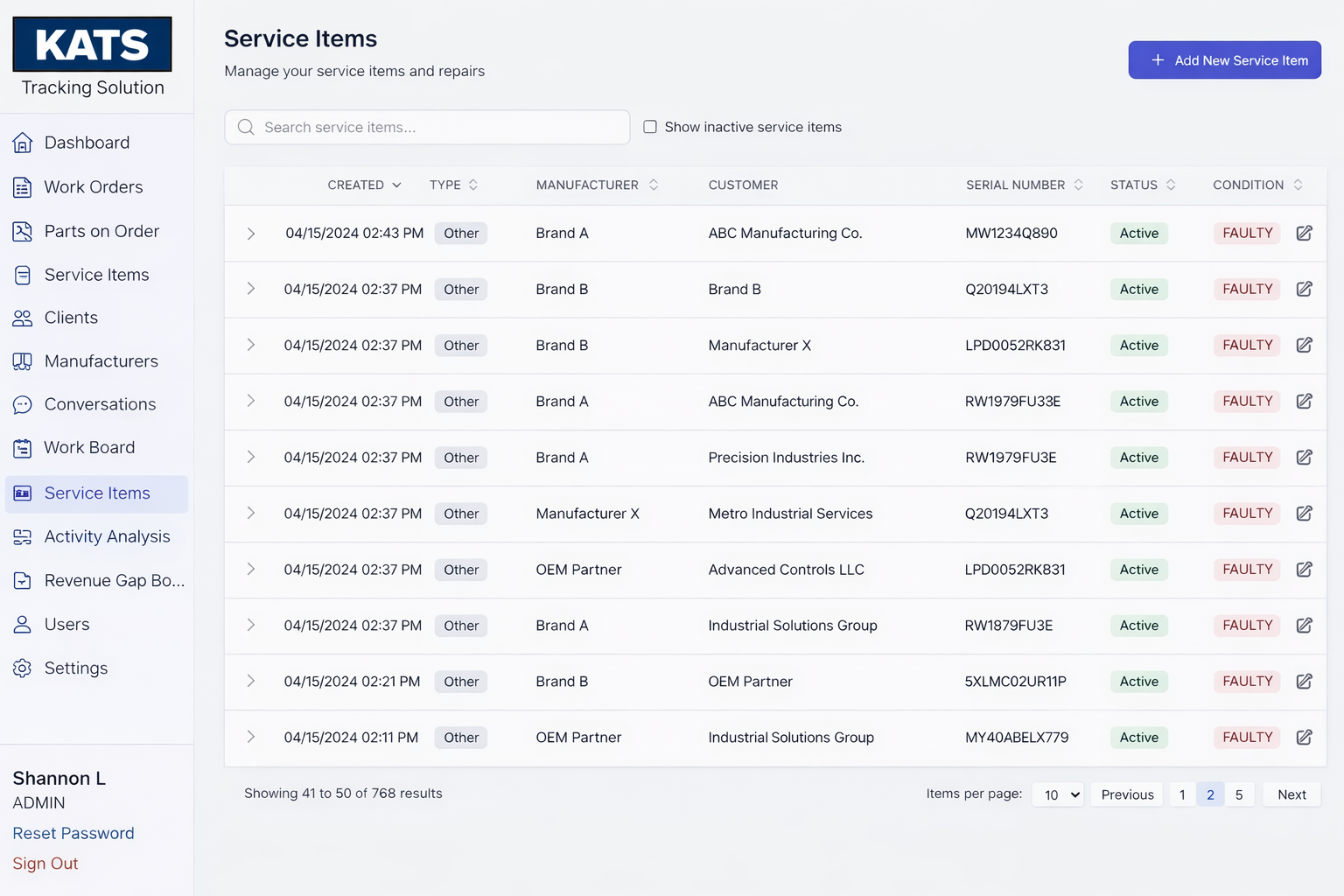
Task: Click the Active status badge for ABC Manufacturing Co.
Action: click(x=1138, y=234)
